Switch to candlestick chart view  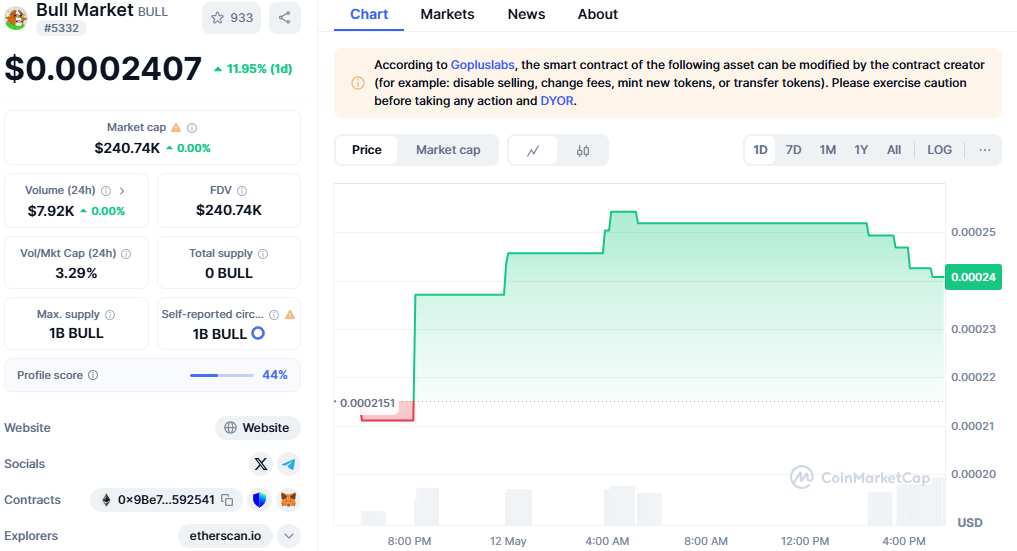[x=582, y=150]
